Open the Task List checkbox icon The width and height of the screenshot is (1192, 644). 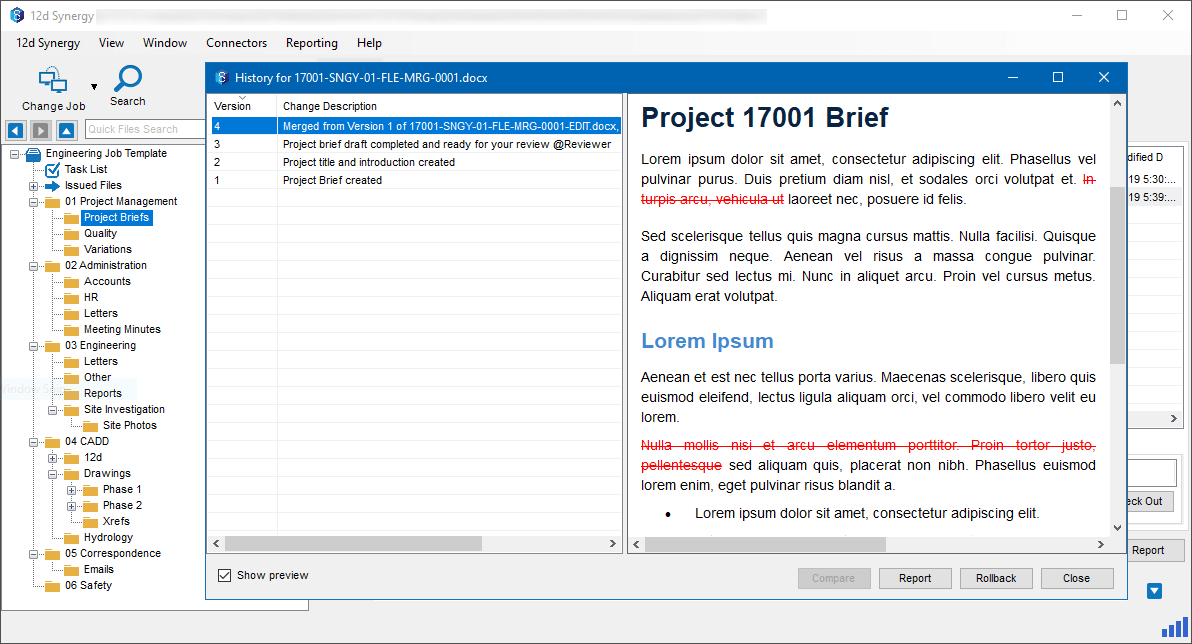click(52, 170)
